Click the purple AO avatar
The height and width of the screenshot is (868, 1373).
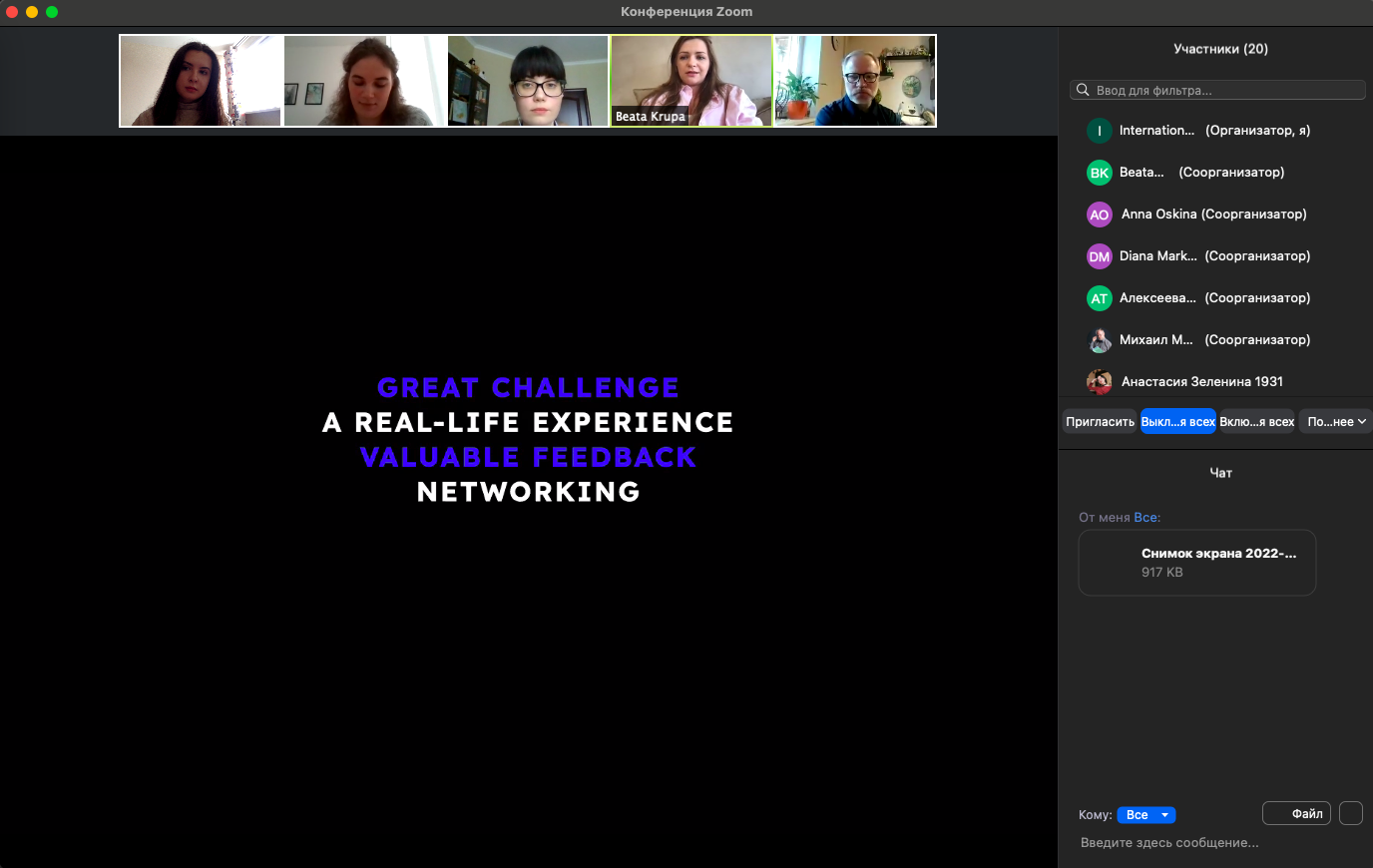(1099, 215)
